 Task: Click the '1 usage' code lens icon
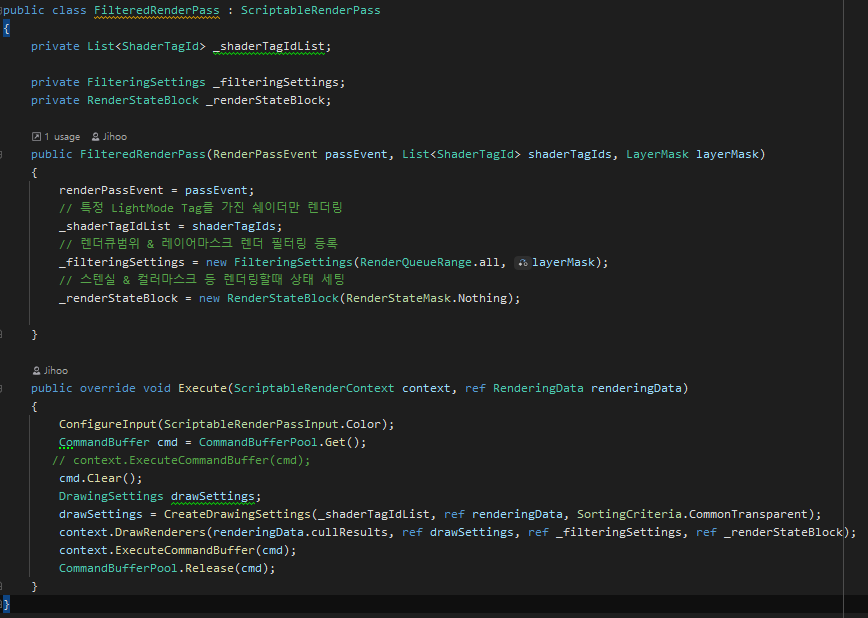click(36, 137)
